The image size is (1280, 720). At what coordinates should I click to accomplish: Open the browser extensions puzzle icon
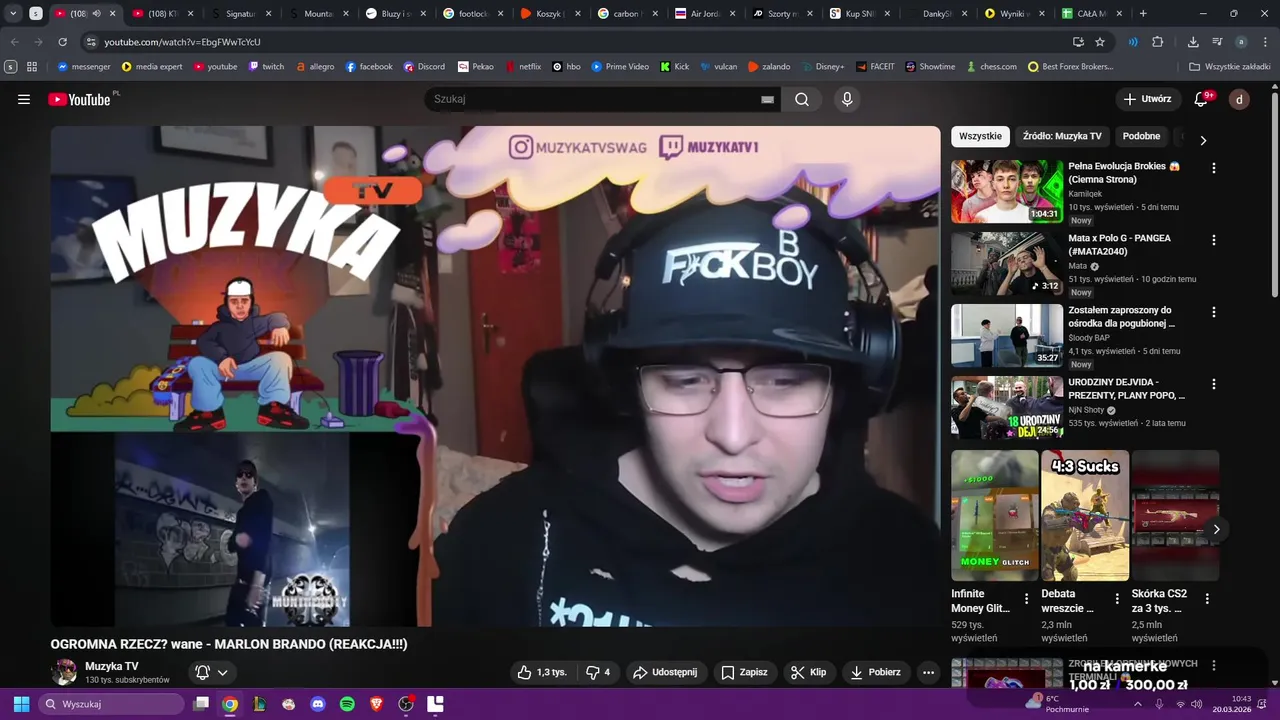click(1158, 42)
